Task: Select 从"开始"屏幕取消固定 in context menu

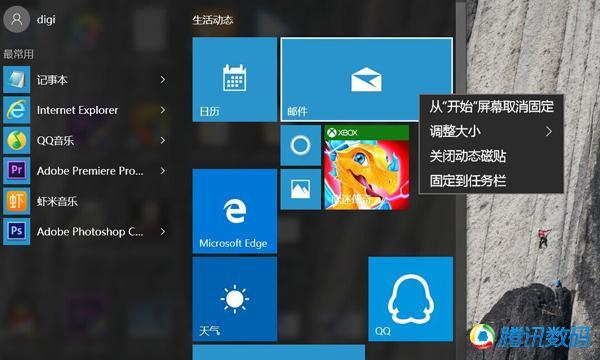Action: coord(491,107)
